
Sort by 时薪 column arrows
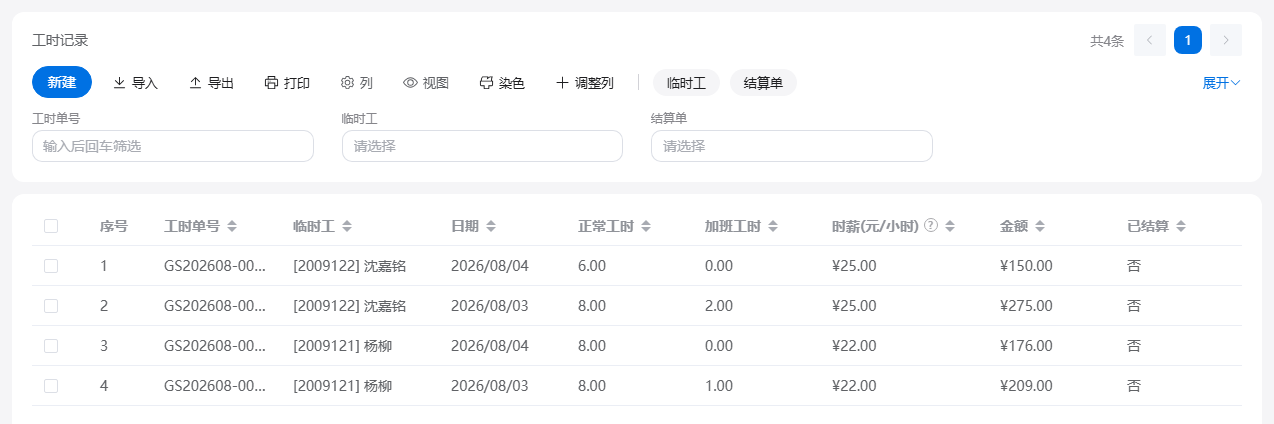[x=949, y=226]
